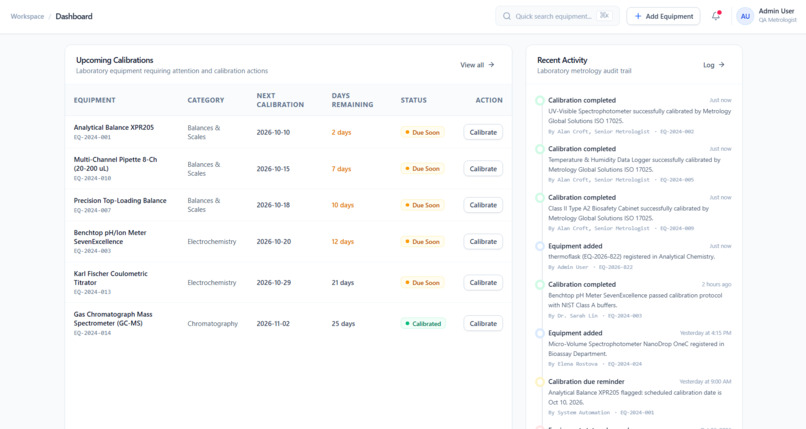Click Analytical Balance XPR205 equipment name
The image size is (806, 429).
click(x=114, y=127)
